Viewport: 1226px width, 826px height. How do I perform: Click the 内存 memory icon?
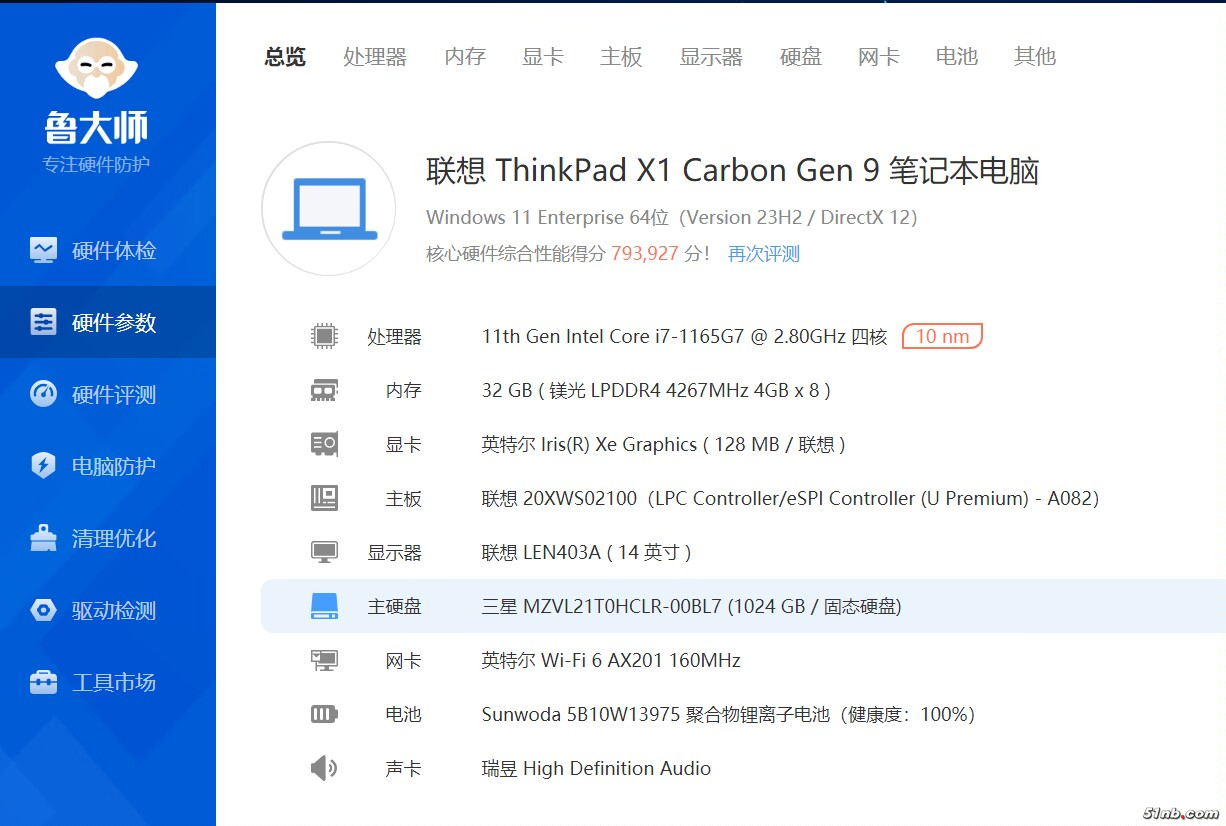(324, 390)
